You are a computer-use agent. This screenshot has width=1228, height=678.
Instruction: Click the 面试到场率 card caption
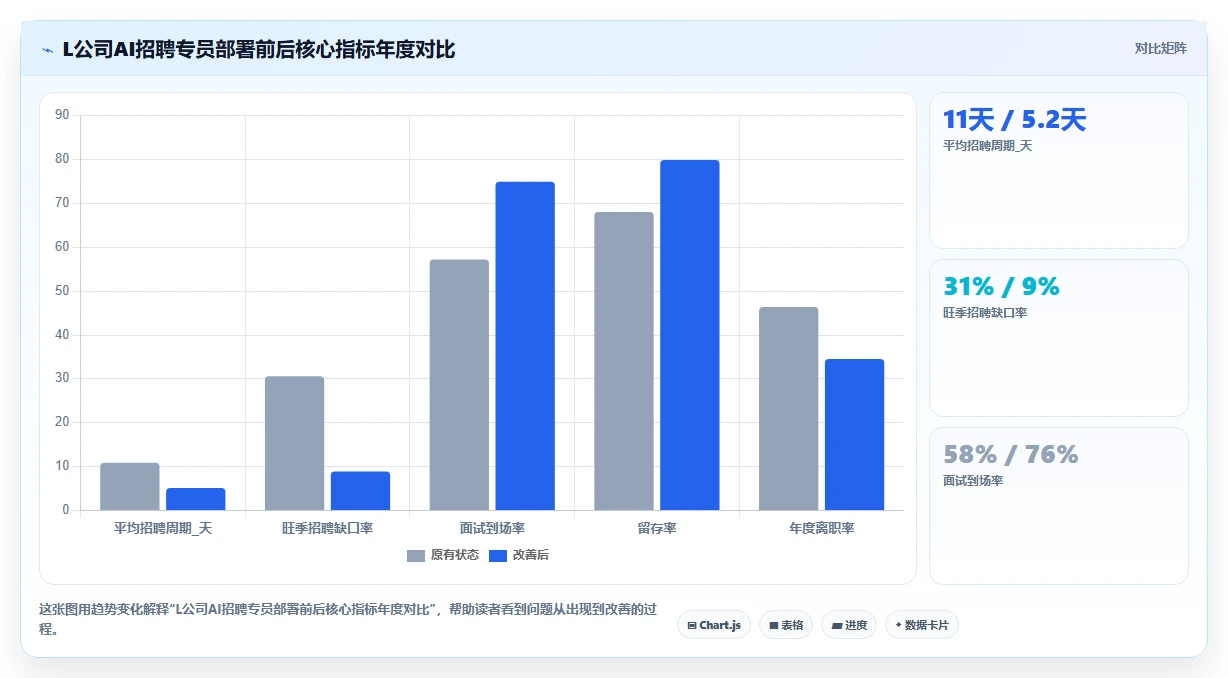[973, 481]
